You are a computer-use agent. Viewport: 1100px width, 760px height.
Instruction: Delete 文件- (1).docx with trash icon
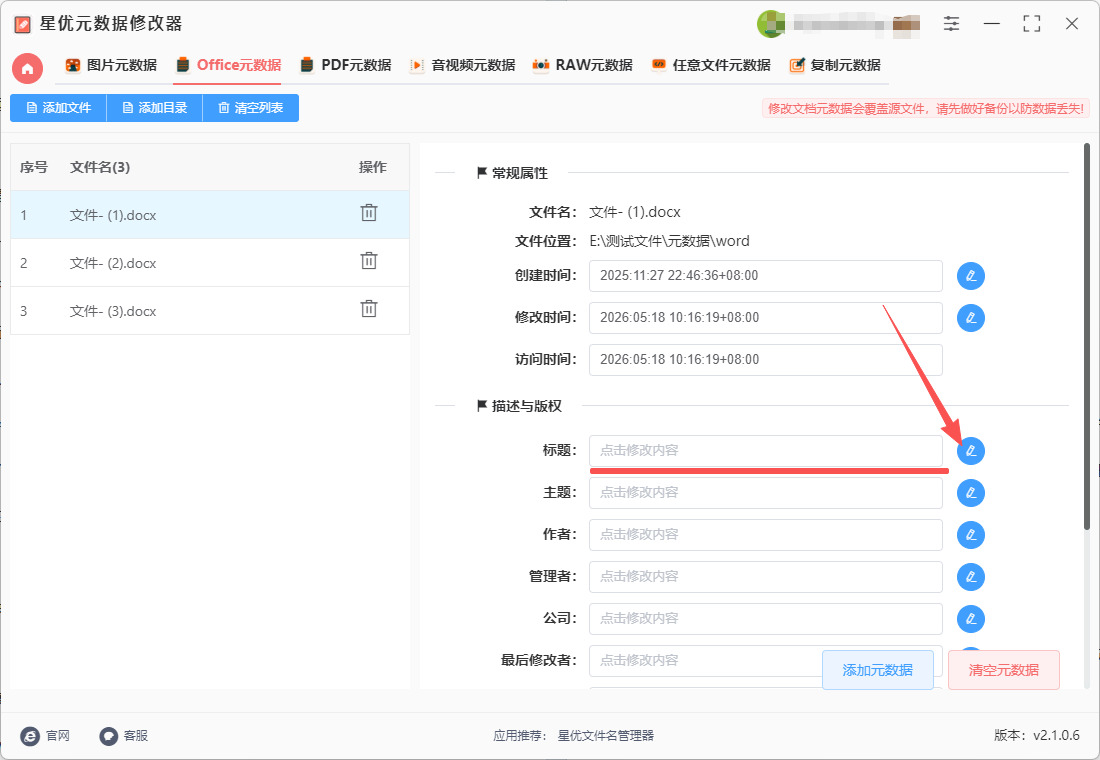tap(369, 213)
